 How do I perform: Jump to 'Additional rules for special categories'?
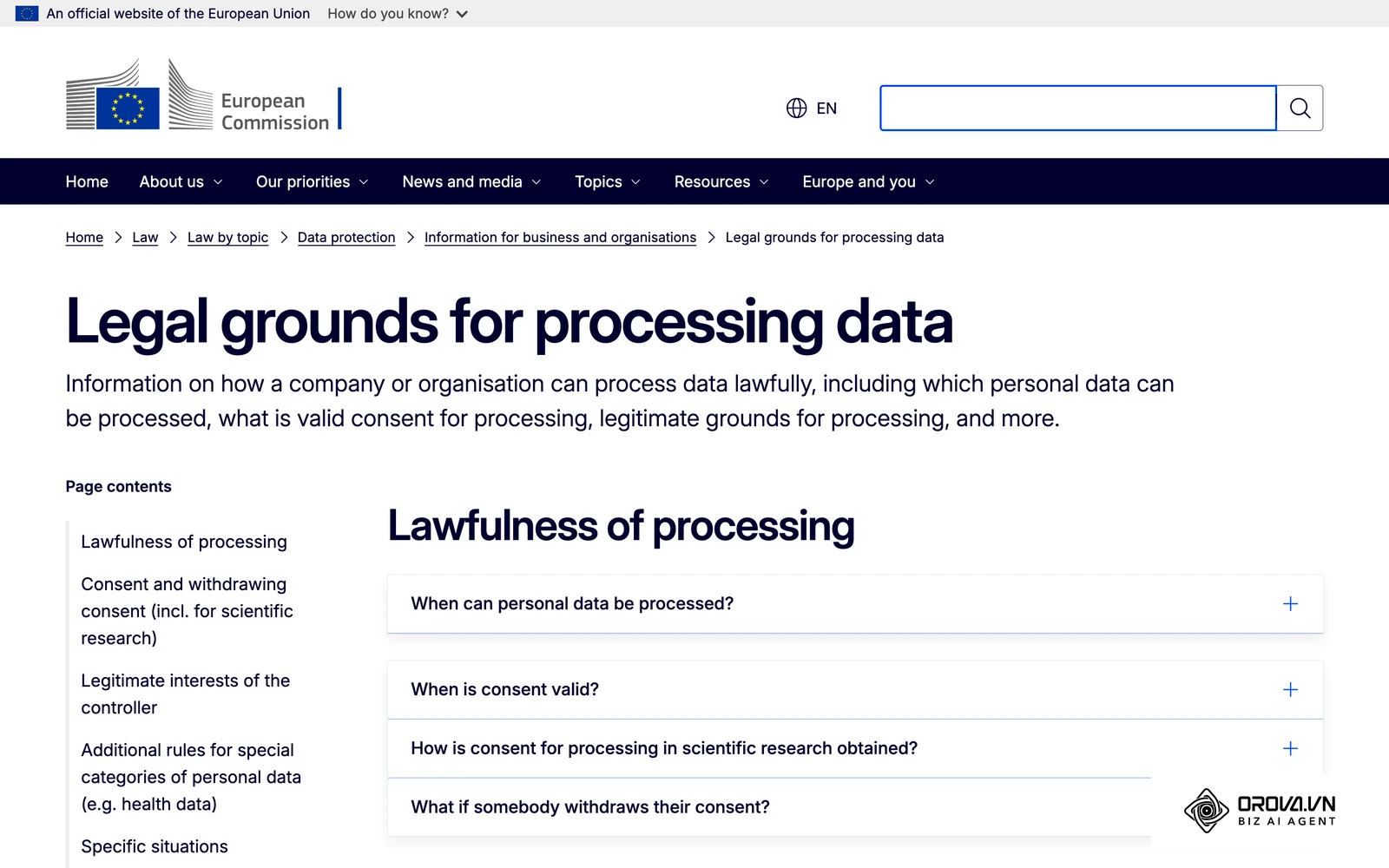coord(191,777)
